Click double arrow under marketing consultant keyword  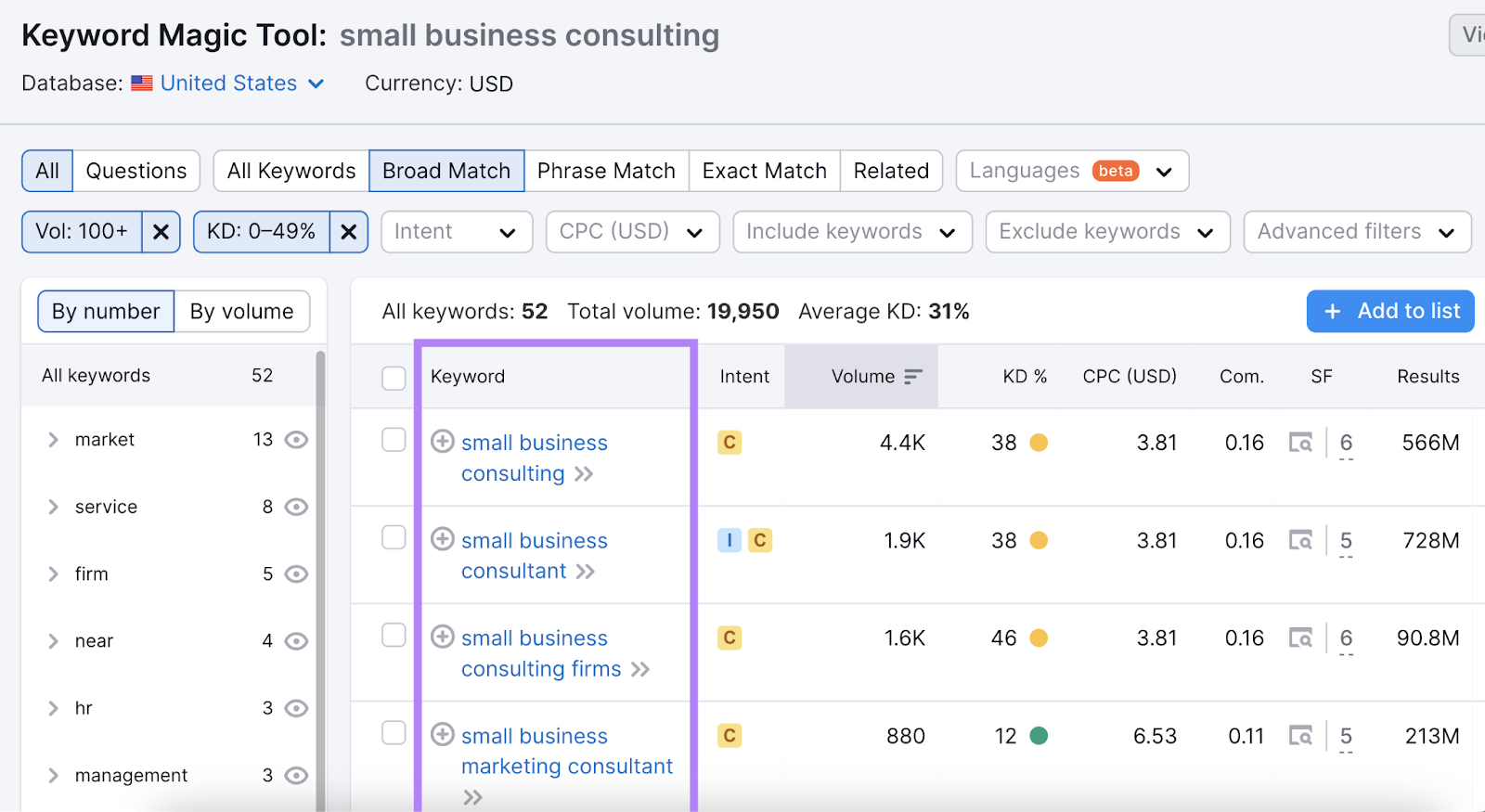(473, 797)
